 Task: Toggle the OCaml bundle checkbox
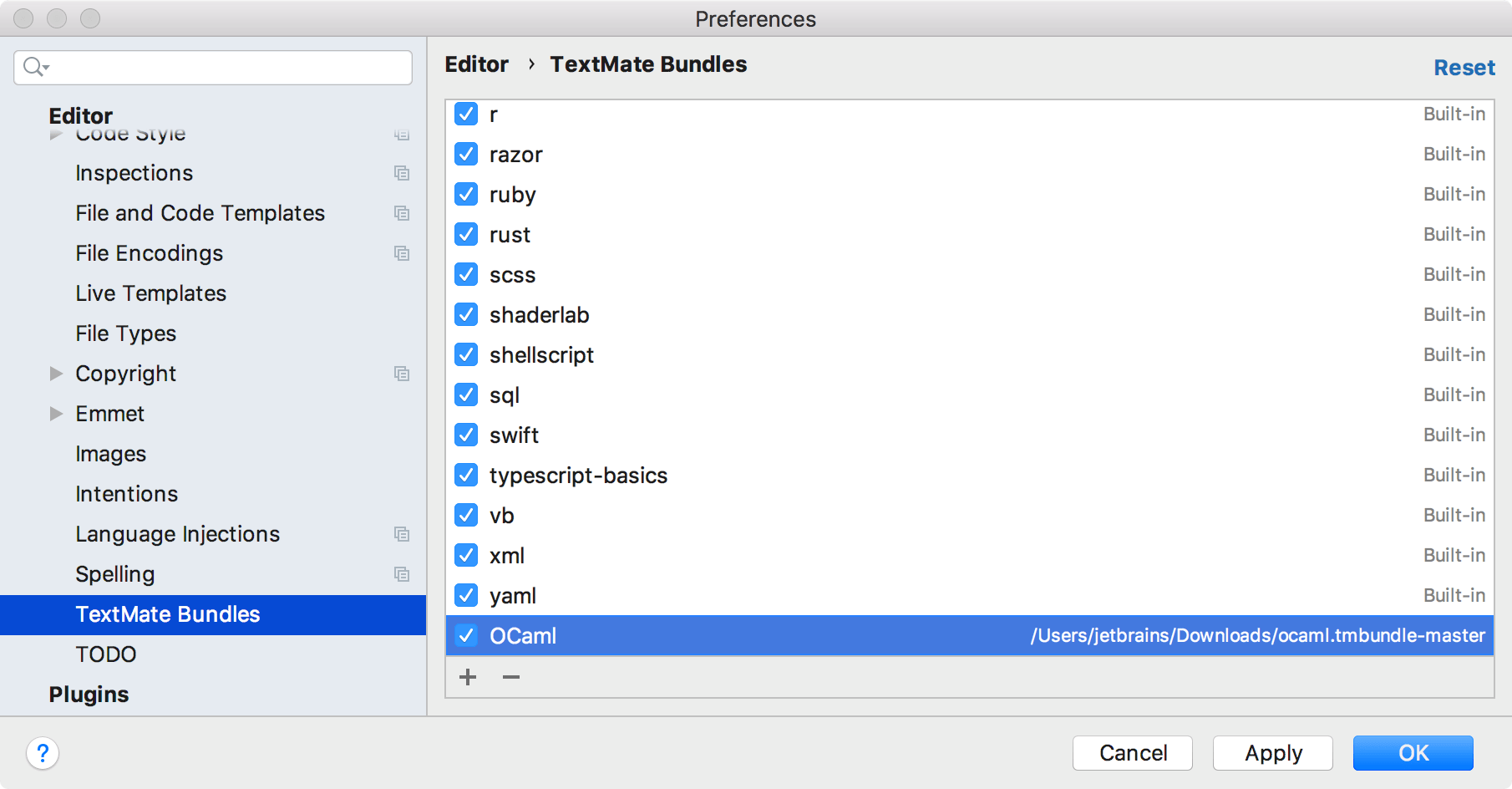click(x=466, y=636)
